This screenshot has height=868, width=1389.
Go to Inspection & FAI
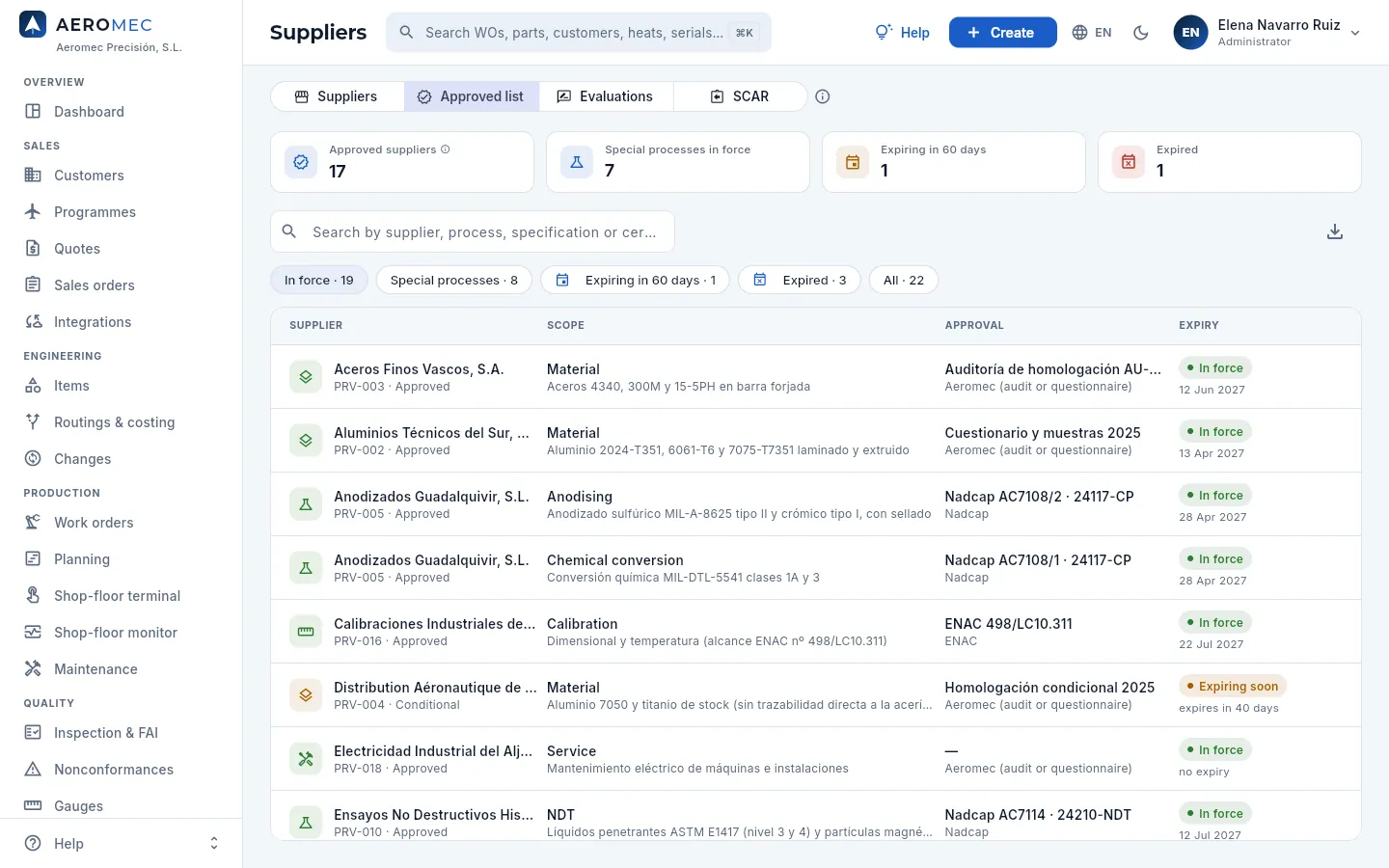[x=121, y=733]
